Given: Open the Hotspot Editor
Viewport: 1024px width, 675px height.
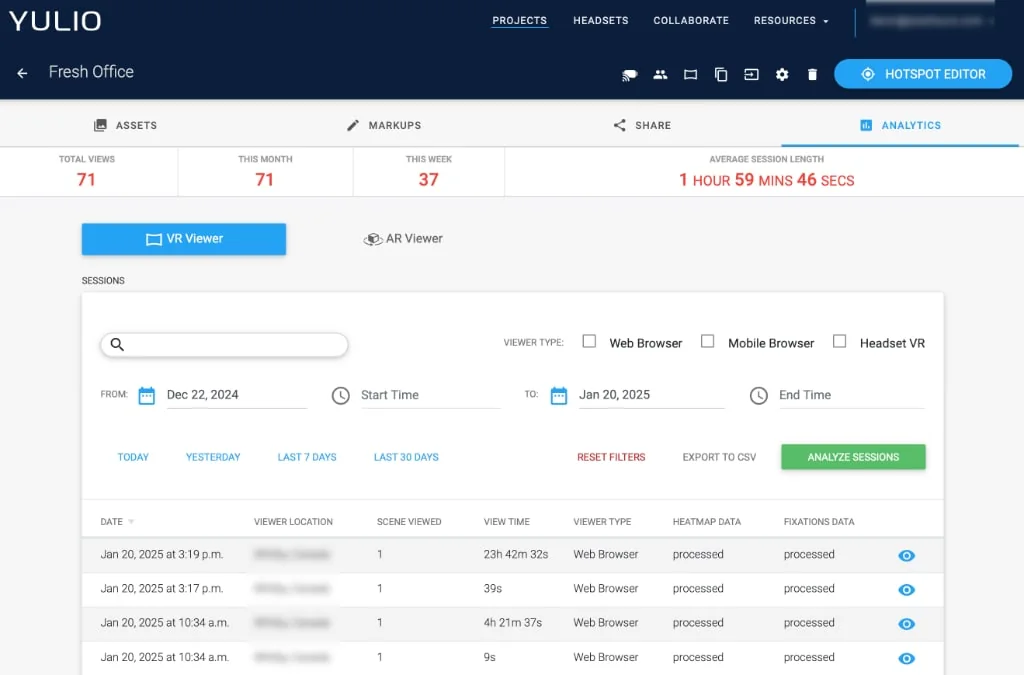Looking at the screenshot, I should pyautogui.click(x=923, y=74).
